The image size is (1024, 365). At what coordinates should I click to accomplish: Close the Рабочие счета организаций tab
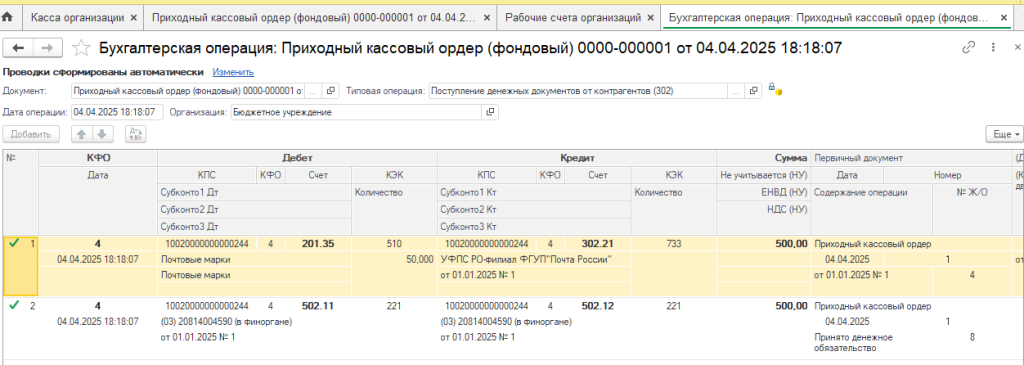650,18
